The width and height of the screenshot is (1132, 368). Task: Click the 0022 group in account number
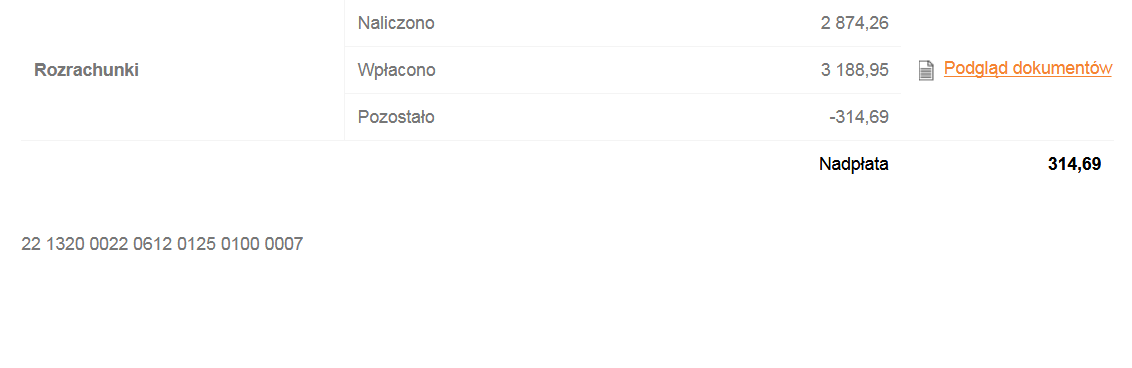coord(110,244)
